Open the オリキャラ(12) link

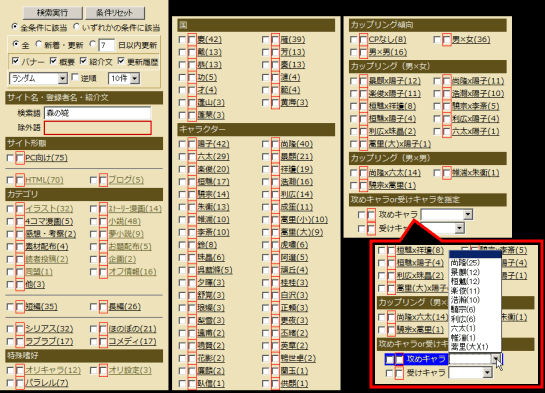point(53,370)
